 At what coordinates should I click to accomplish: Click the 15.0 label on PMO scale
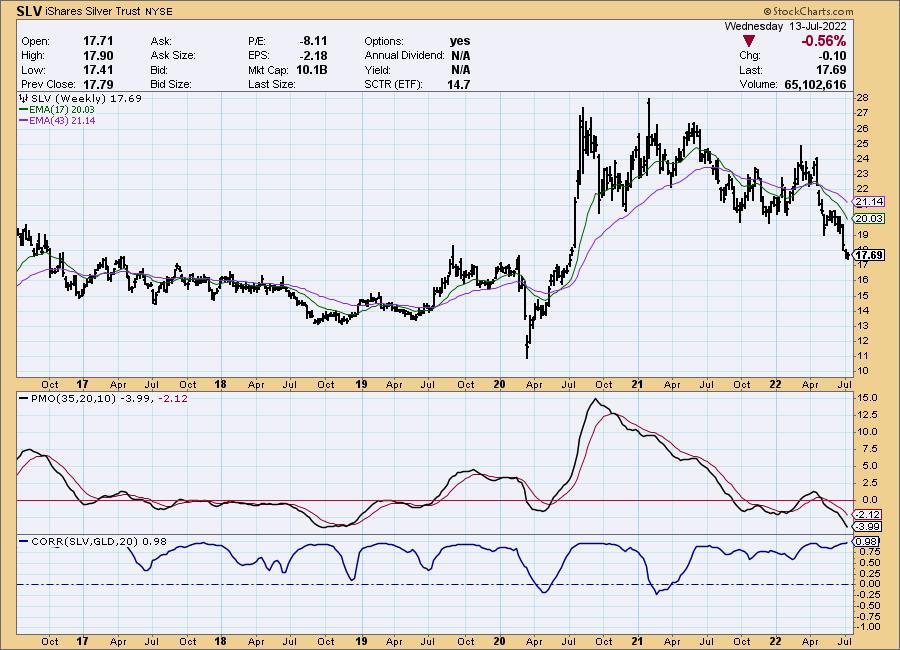click(867, 397)
